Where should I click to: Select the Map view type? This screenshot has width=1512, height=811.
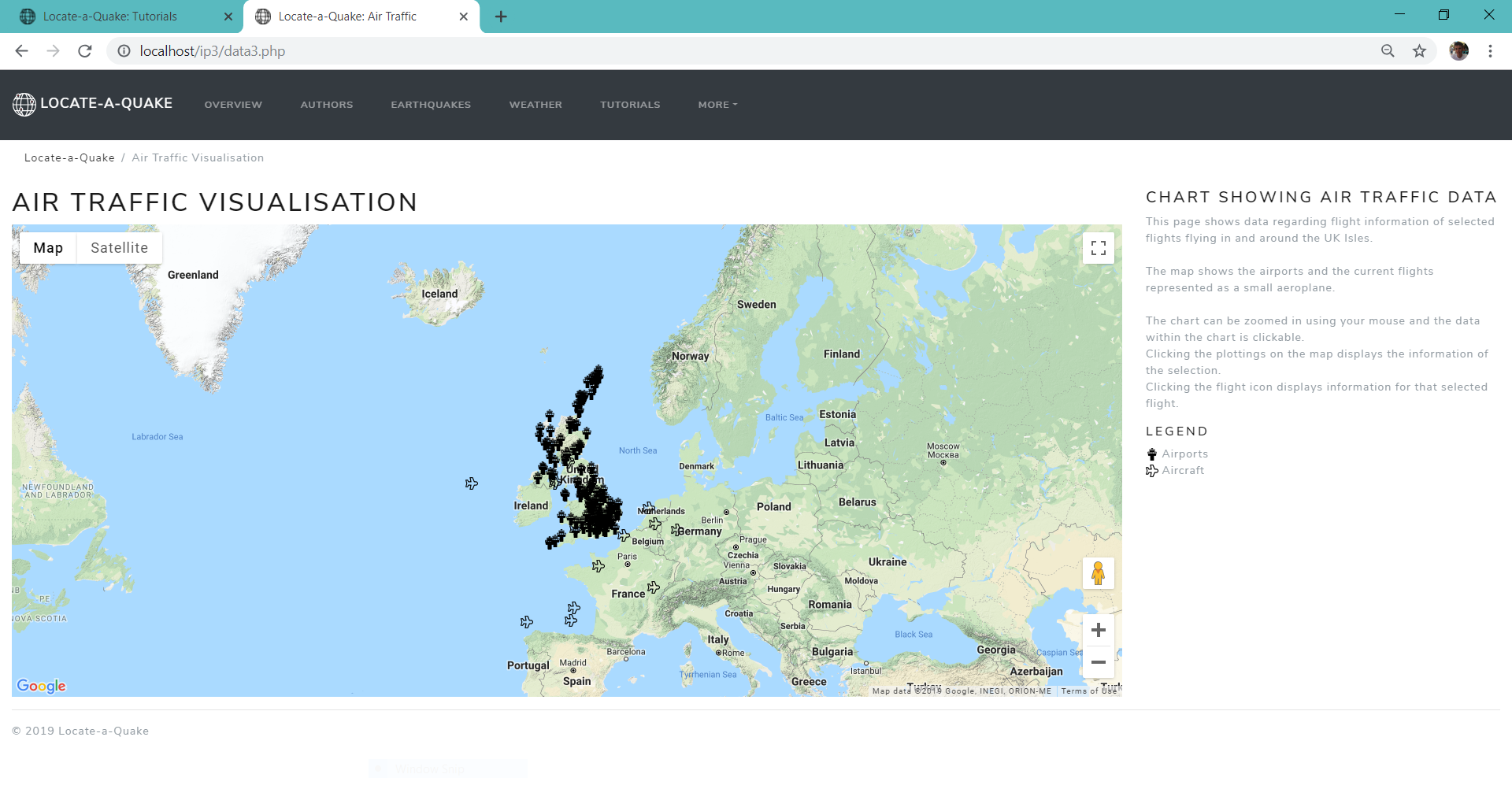click(48, 248)
